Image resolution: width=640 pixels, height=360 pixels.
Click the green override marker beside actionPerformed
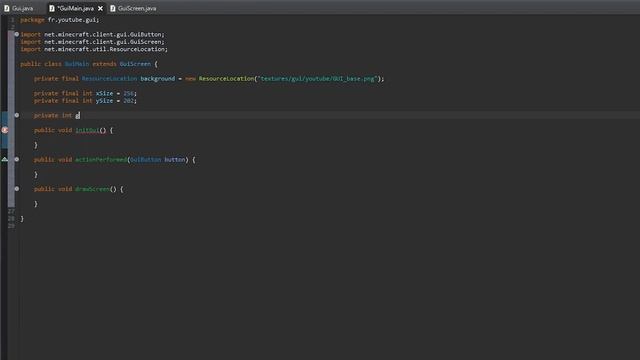[4, 159]
